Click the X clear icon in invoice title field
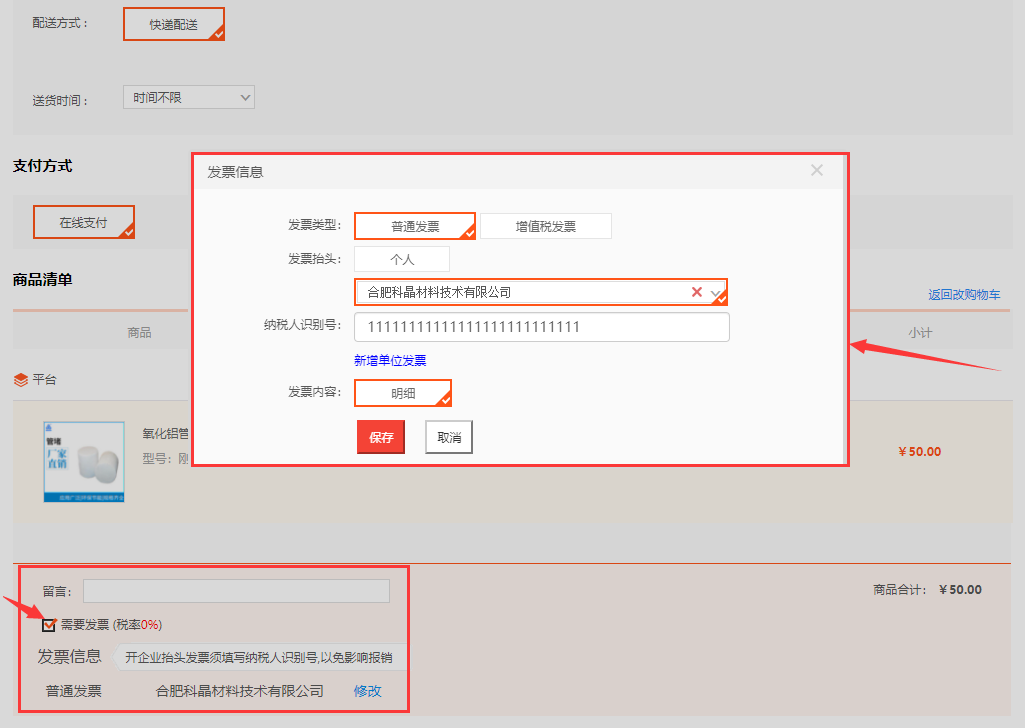The image size is (1025, 728). pyautogui.click(x=697, y=292)
